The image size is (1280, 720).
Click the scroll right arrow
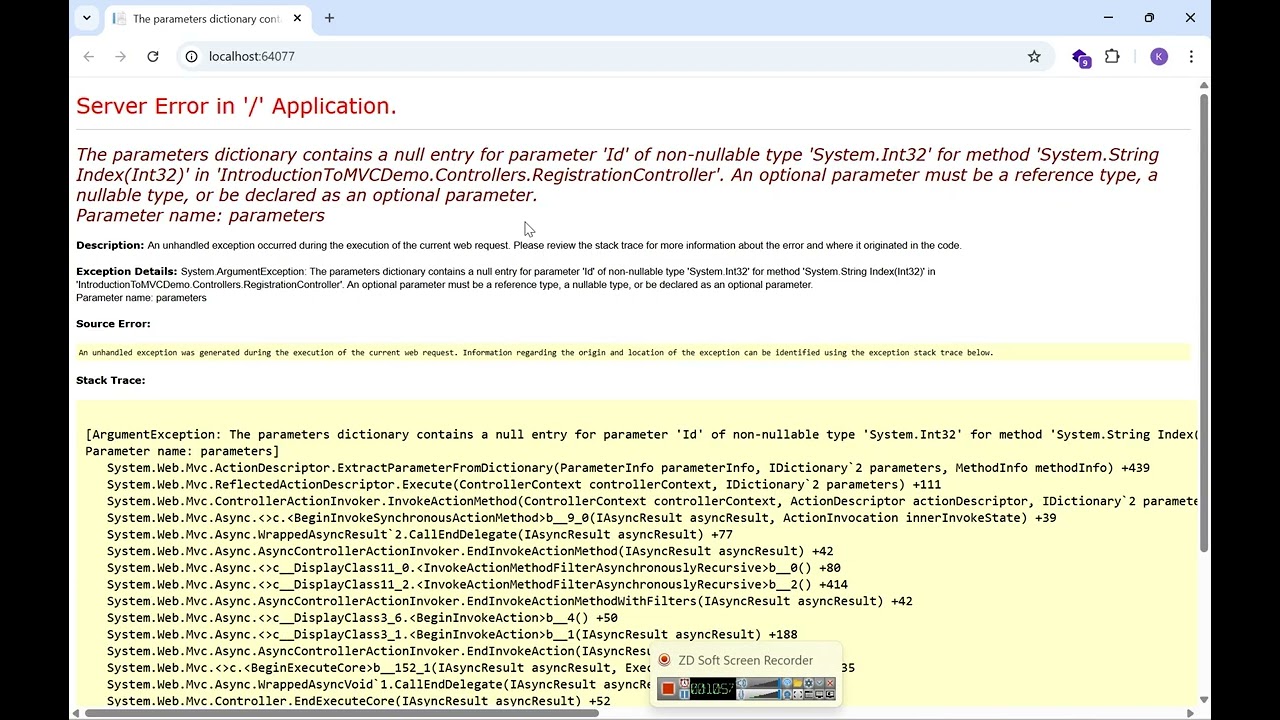1190,713
